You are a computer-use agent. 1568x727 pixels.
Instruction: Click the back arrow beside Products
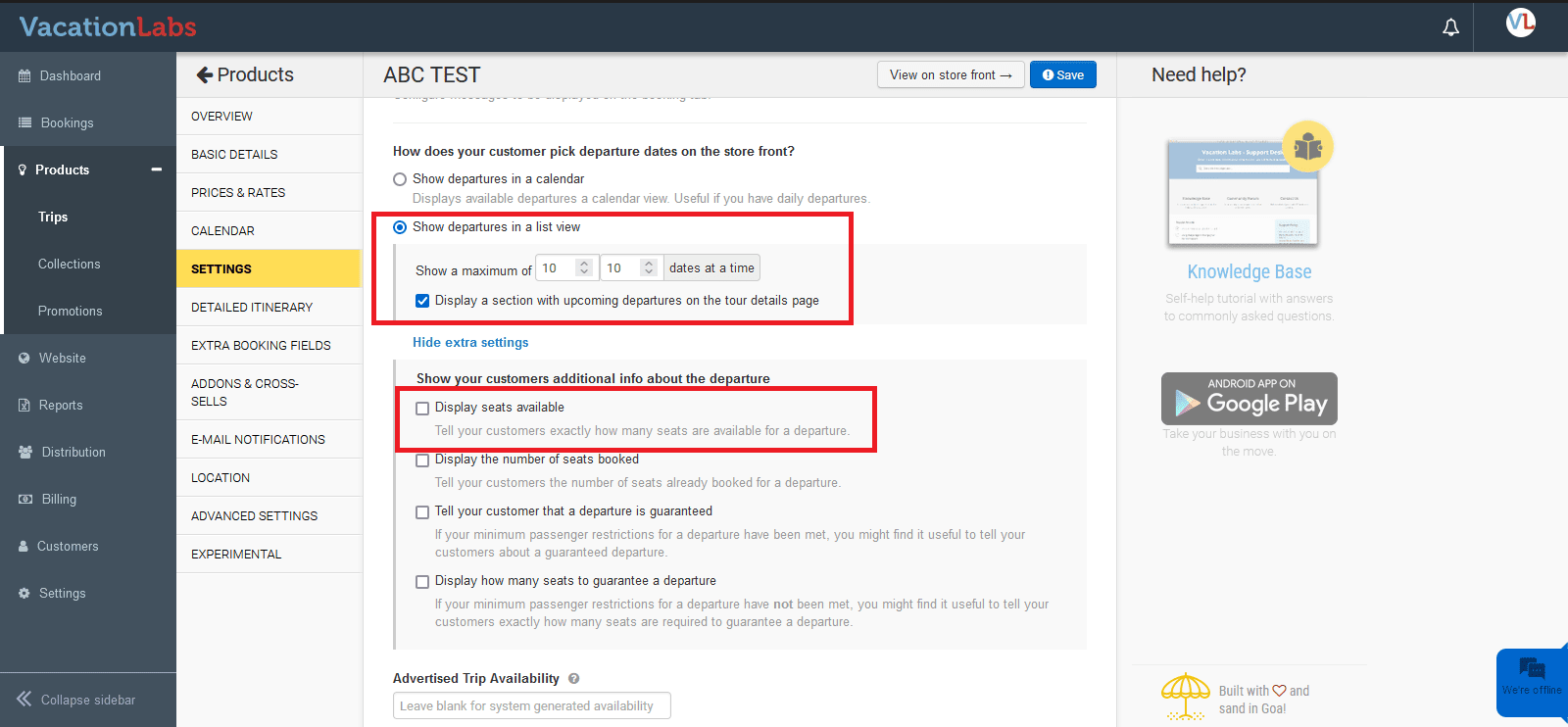pos(204,75)
